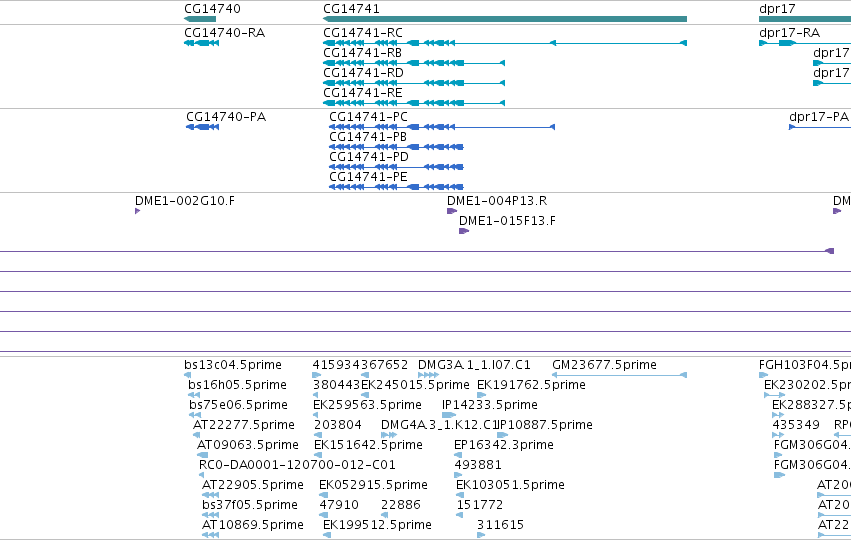This screenshot has height=540, width=851.
Task: Click the IP10887.5prime EST
Action: point(544,425)
